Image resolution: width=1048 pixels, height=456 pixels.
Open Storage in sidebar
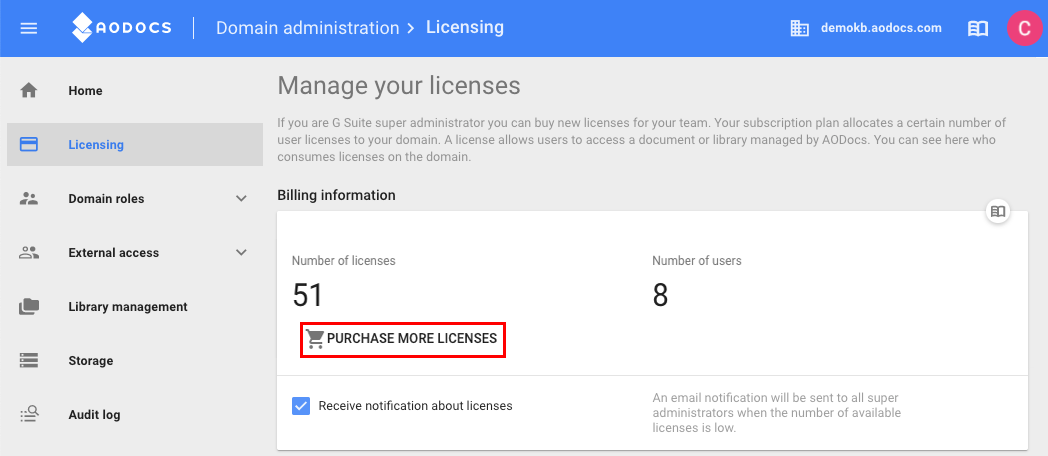[x=134, y=360]
